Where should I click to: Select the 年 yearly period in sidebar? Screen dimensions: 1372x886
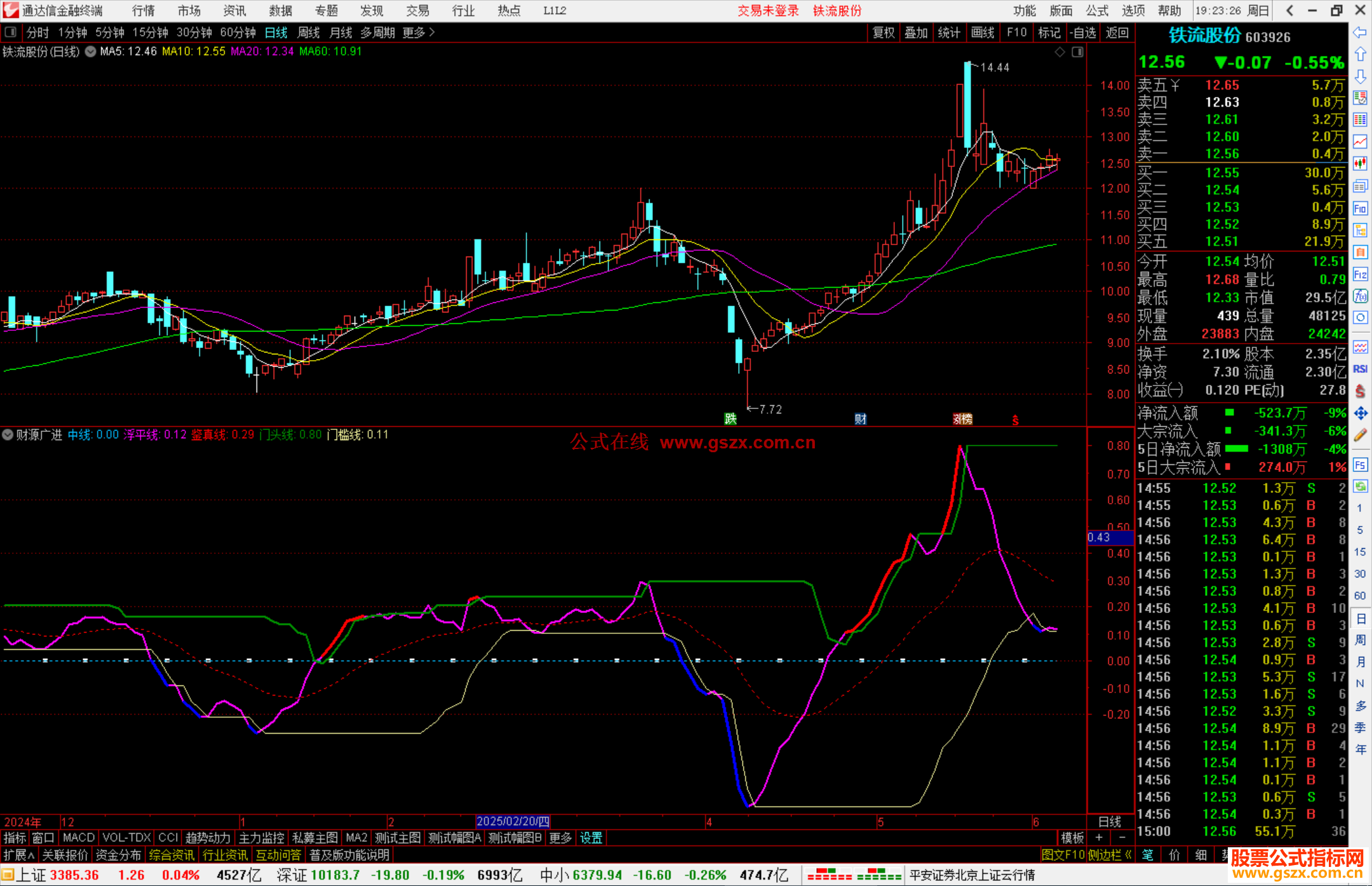click(1360, 749)
